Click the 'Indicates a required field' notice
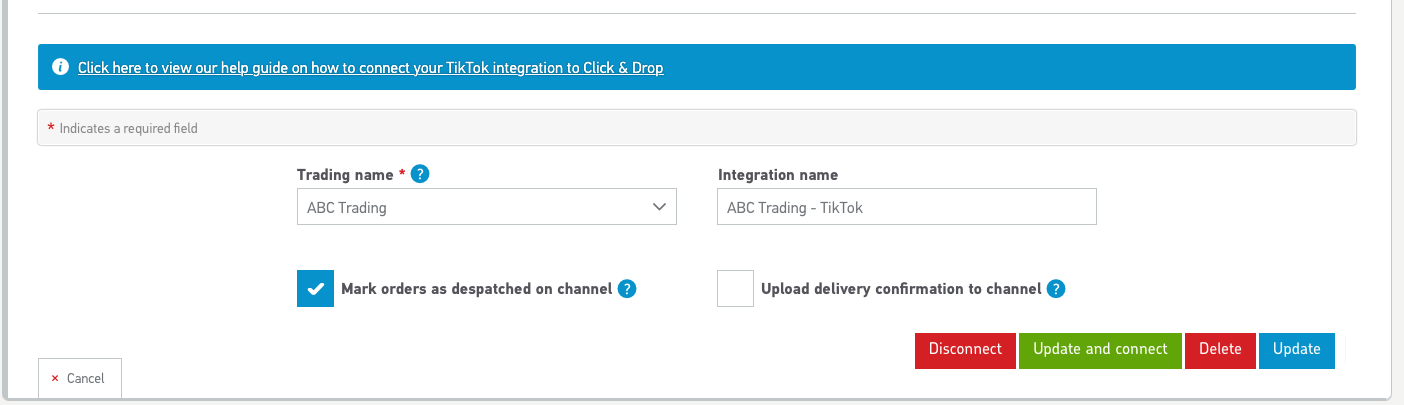Image resolution: width=1404 pixels, height=405 pixels. tap(128, 128)
